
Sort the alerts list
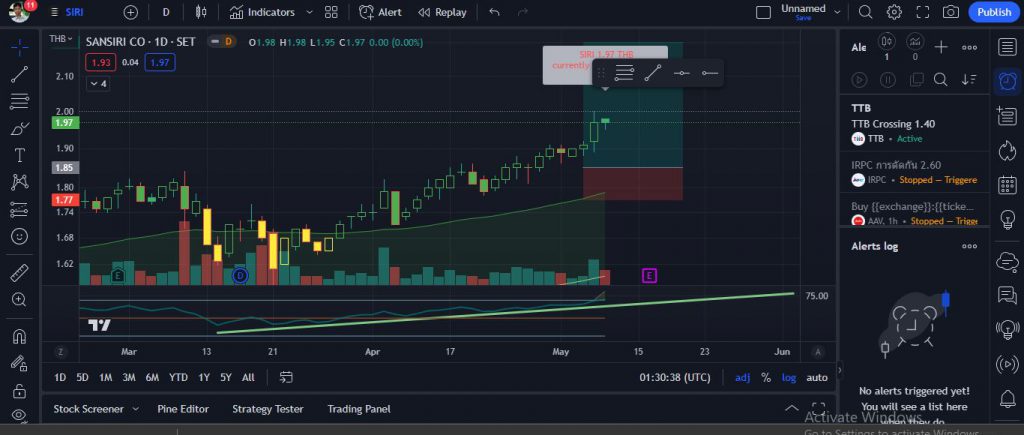[x=968, y=80]
